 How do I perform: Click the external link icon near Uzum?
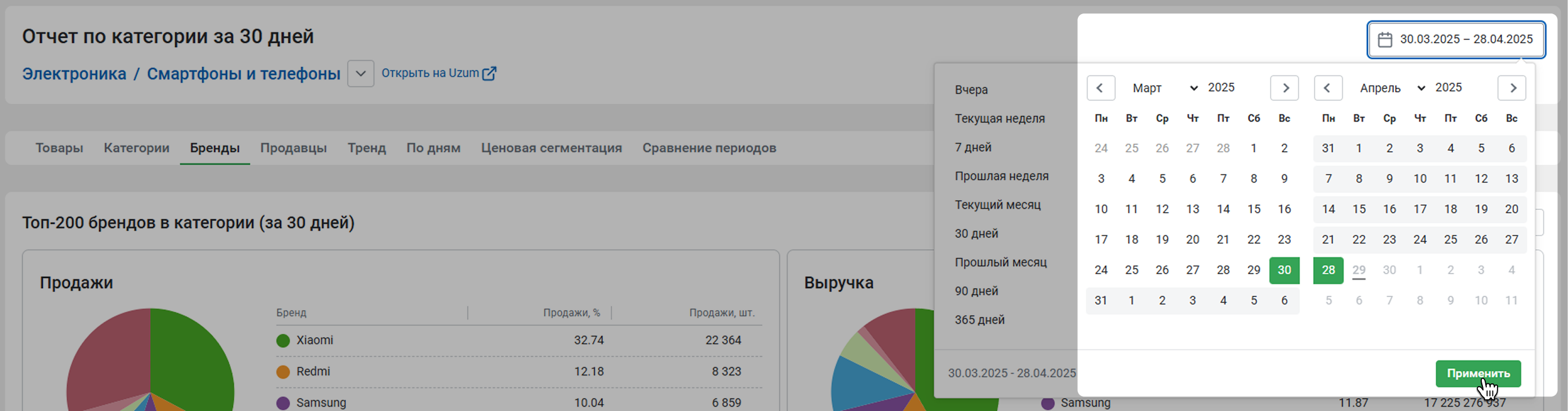(489, 74)
